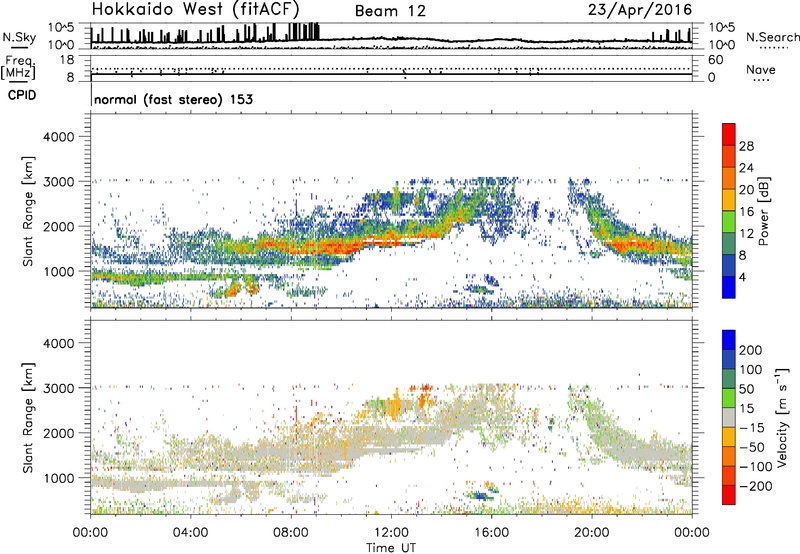
Task: Click the 'Beam 12' label
Action: 390,11
